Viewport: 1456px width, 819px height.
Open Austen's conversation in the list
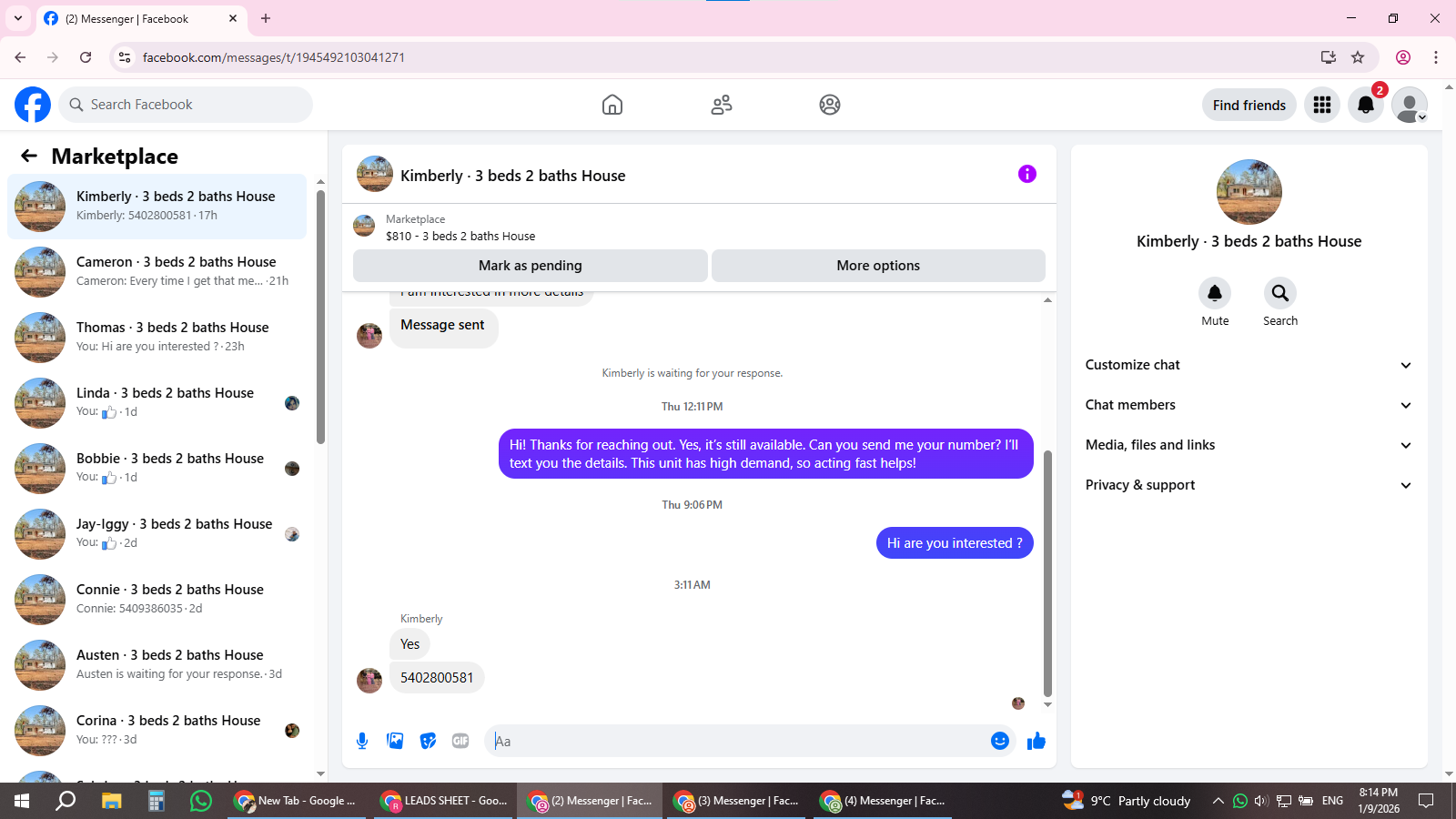point(157,664)
